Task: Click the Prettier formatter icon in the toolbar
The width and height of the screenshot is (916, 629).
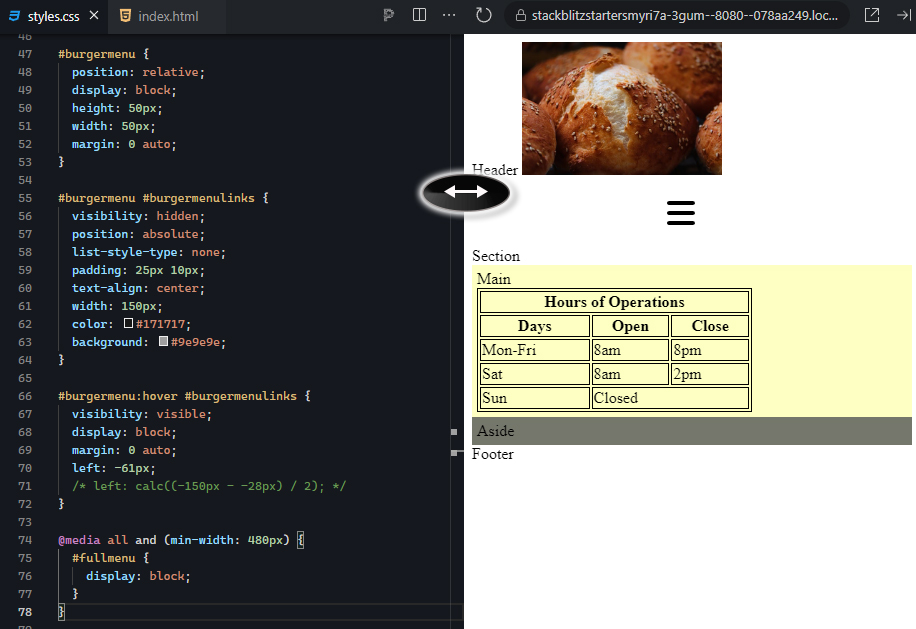Action: point(388,15)
